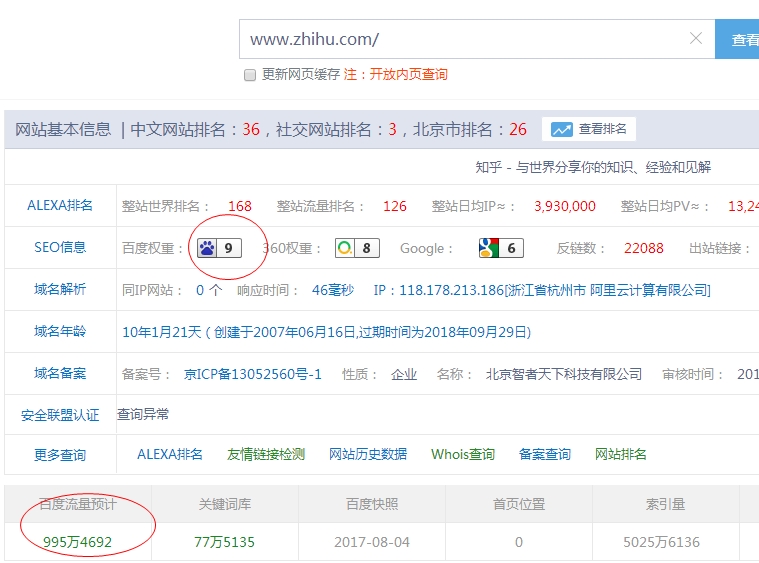Open the Whois查询 link
This screenshot has height=563, width=759.
463,454
